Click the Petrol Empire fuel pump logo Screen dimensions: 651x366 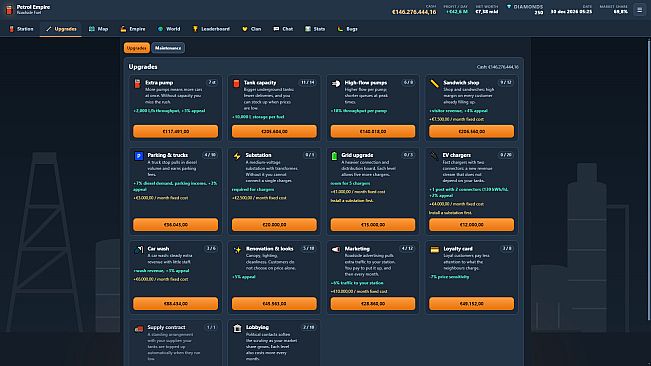tap(9, 10)
